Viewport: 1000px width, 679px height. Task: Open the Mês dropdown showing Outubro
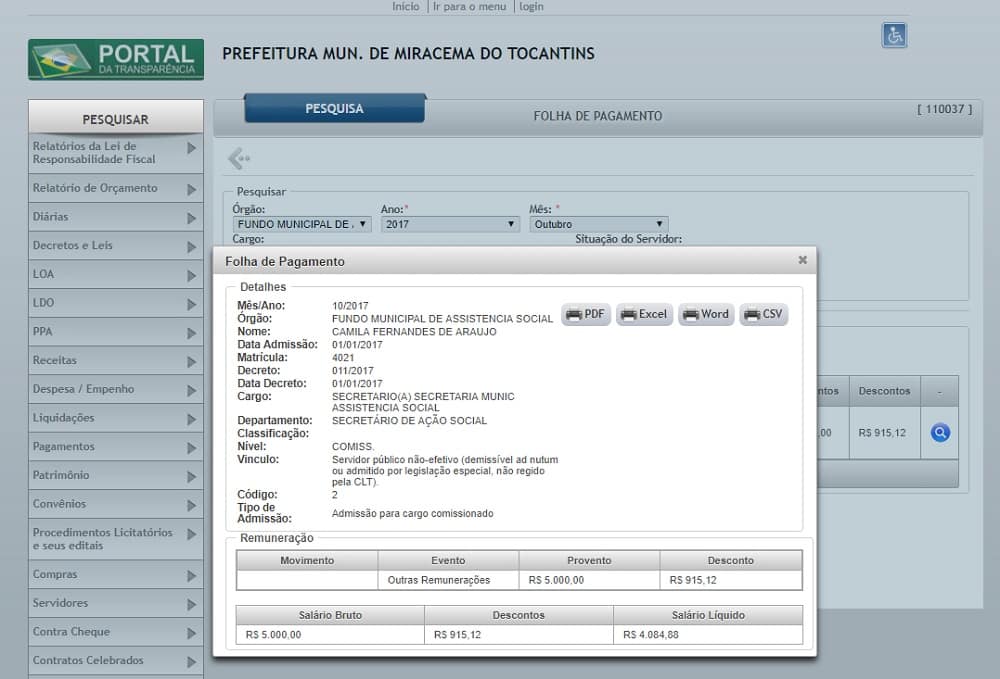click(x=598, y=225)
